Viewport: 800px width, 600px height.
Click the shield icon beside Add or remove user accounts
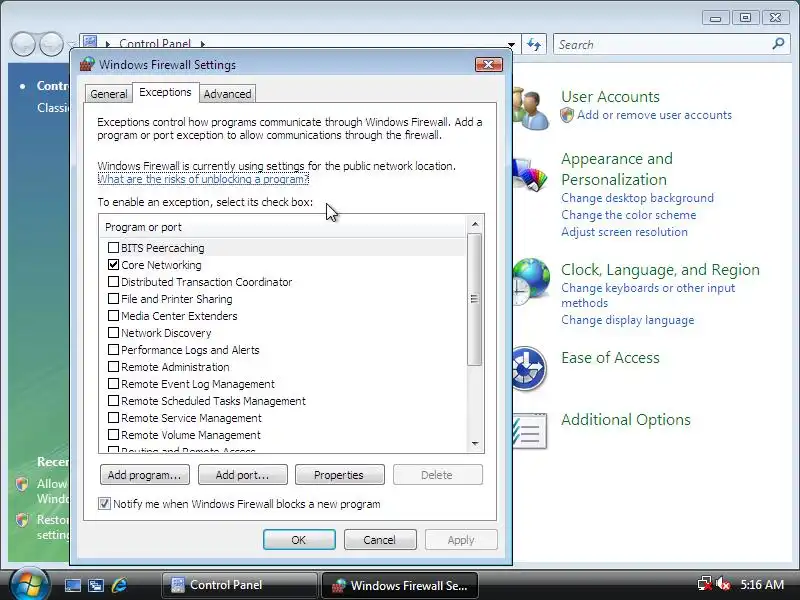coord(567,115)
